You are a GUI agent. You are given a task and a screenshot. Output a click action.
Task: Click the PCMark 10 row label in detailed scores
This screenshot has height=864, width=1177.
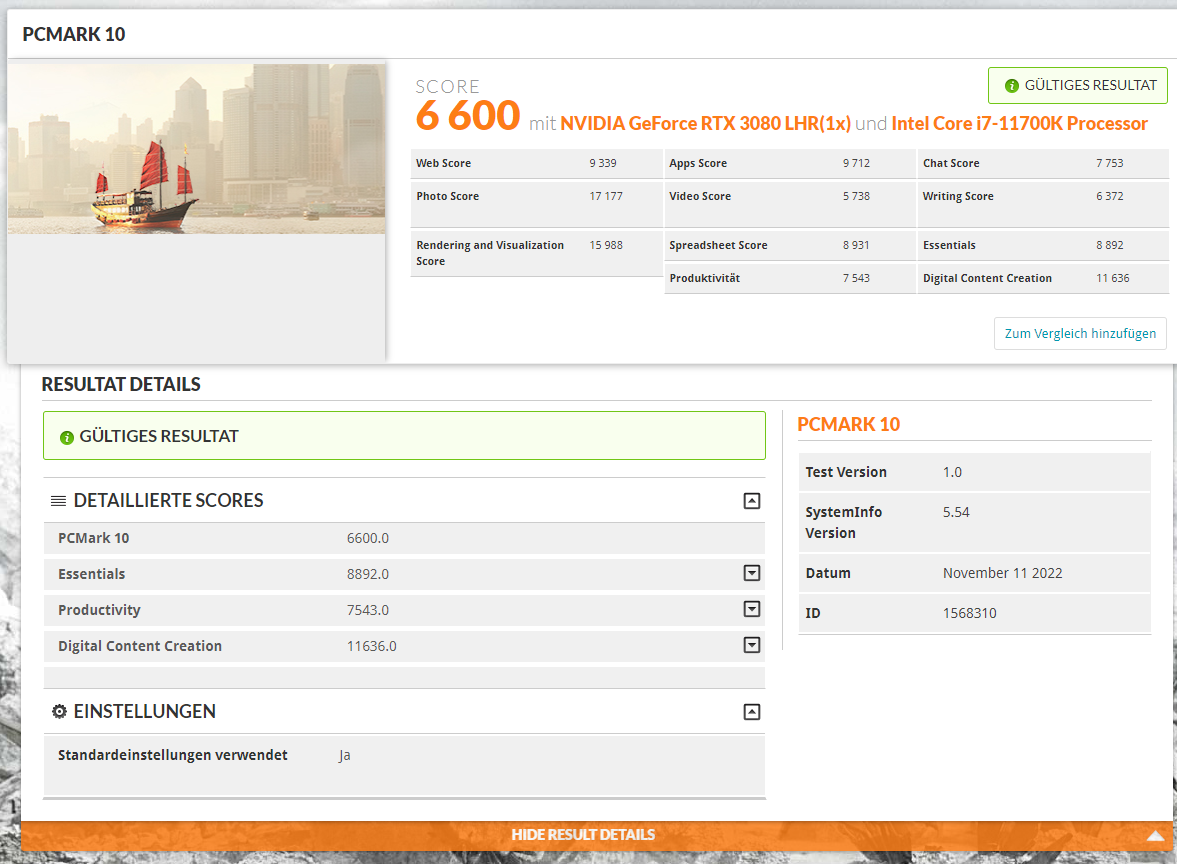point(93,538)
